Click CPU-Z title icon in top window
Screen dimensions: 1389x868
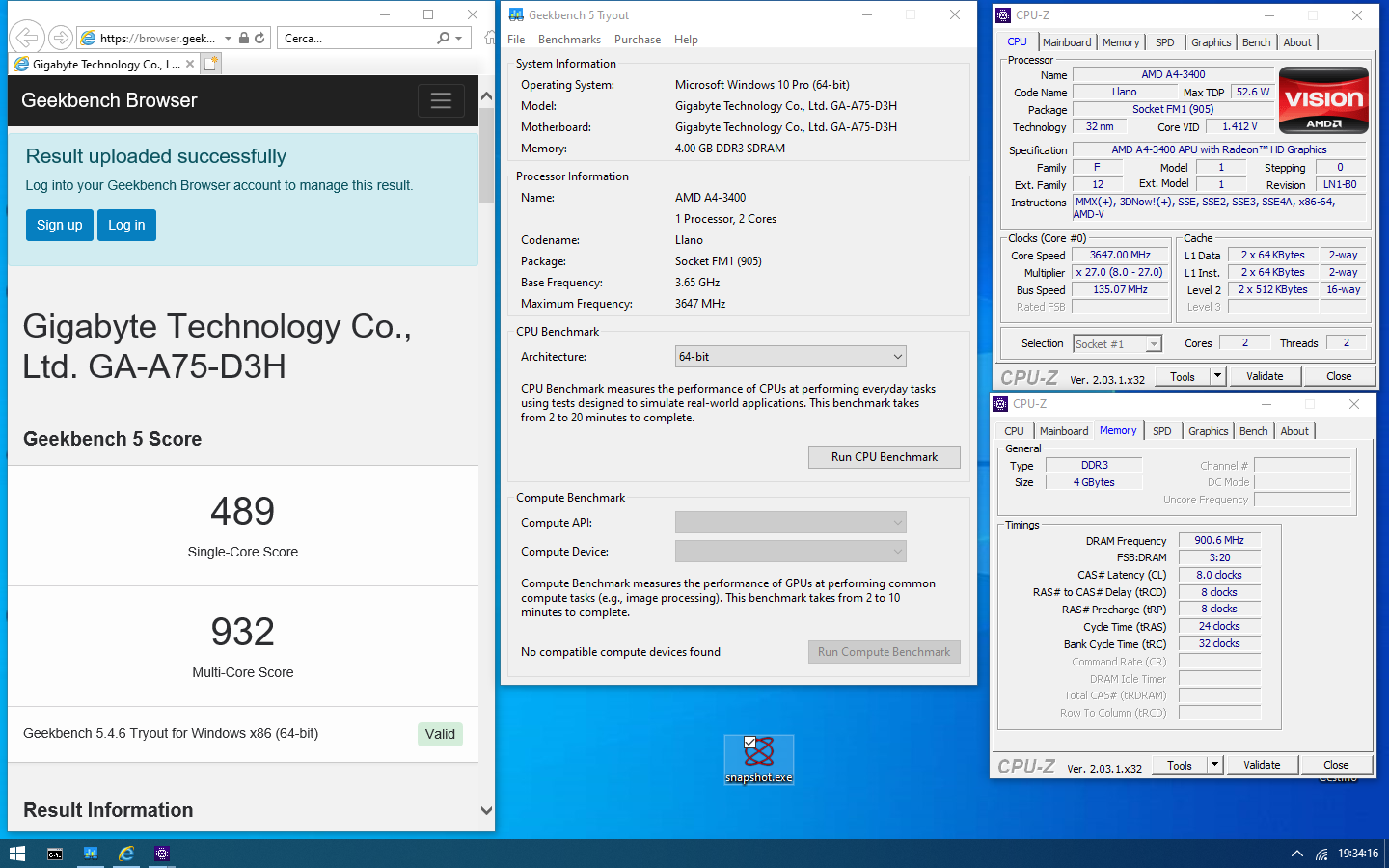1003,15
